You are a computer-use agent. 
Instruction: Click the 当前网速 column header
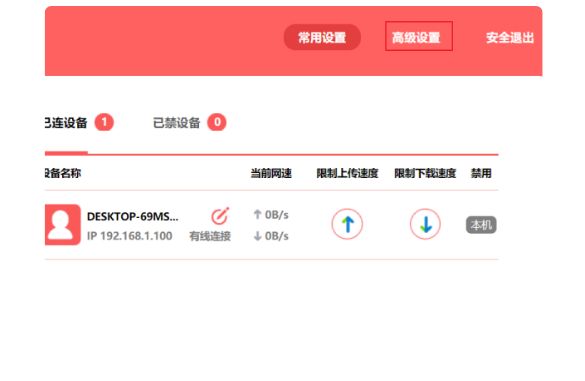pos(271,173)
